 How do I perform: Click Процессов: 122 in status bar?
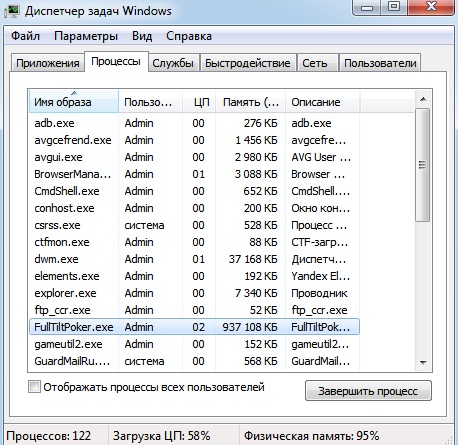[x=49, y=436]
